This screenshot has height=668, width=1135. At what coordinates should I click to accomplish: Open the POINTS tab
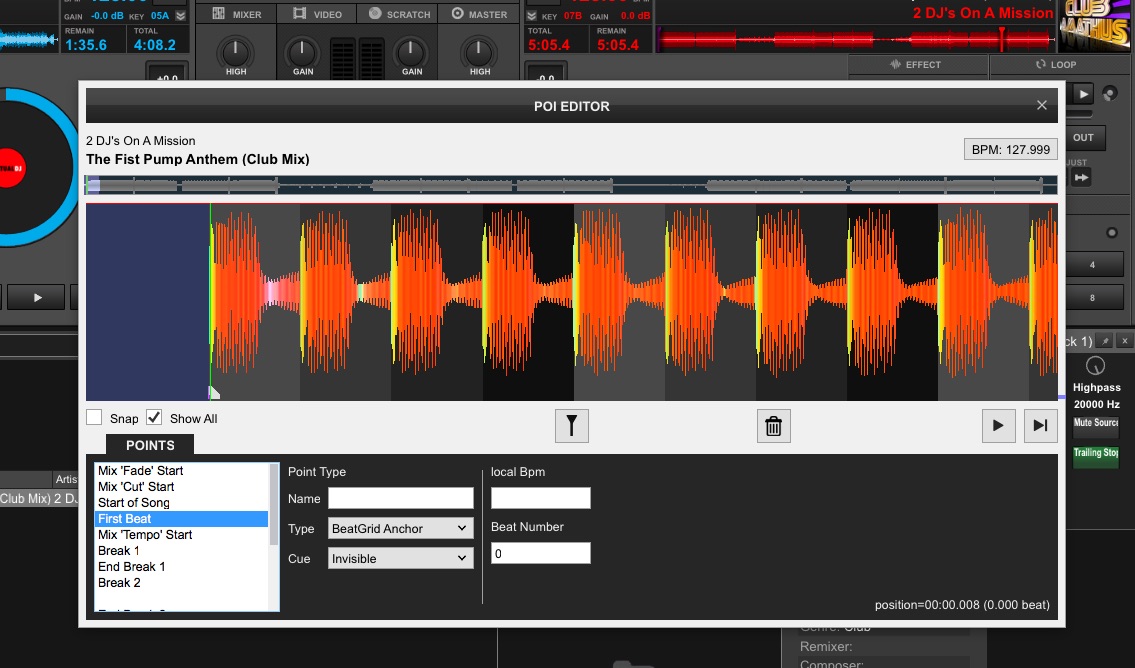click(150, 445)
